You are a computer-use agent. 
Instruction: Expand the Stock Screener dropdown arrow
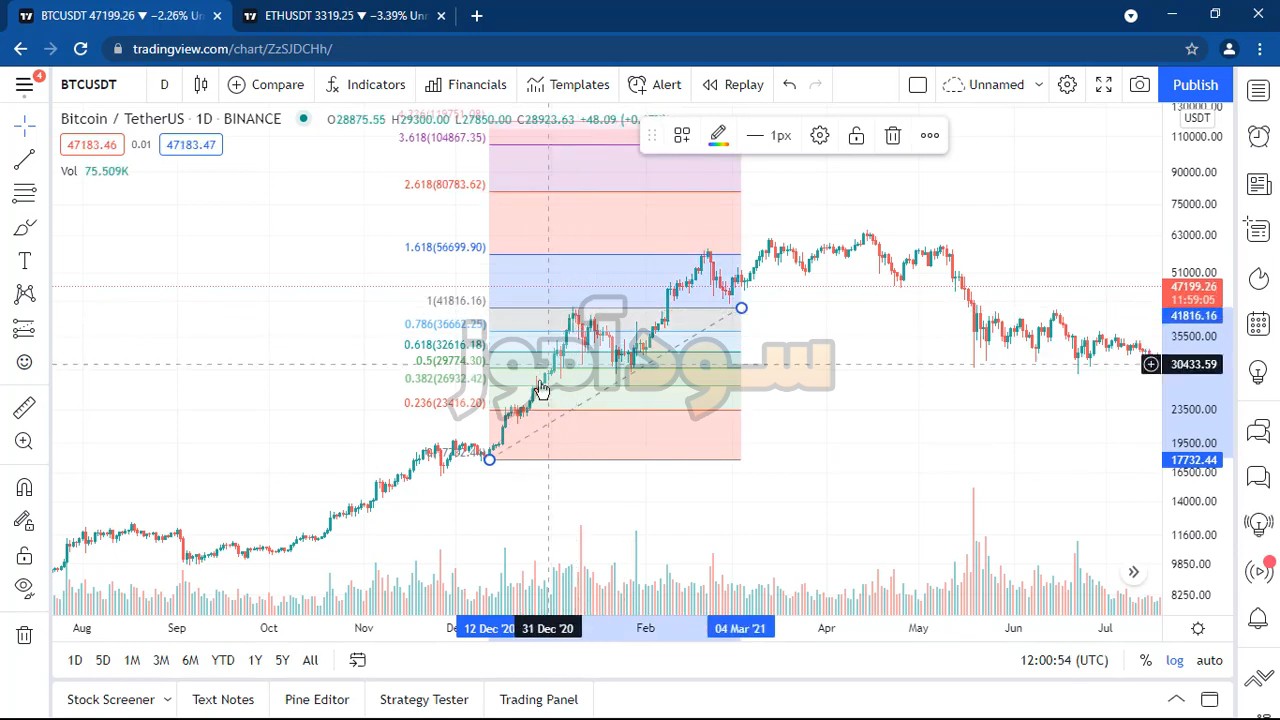point(167,700)
